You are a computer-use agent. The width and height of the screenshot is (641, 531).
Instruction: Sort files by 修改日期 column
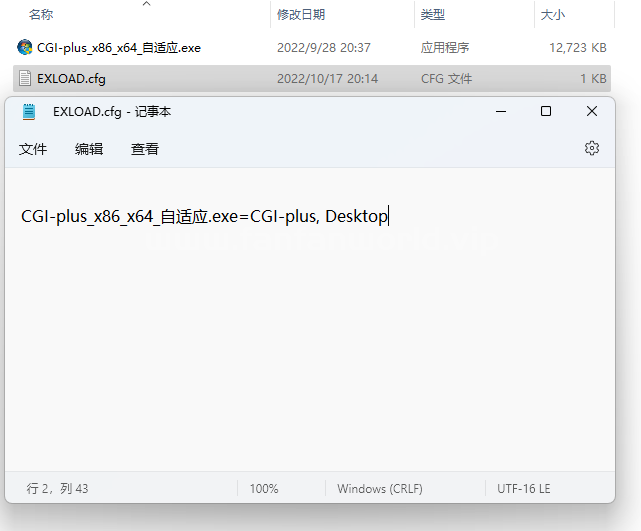[x=300, y=15]
